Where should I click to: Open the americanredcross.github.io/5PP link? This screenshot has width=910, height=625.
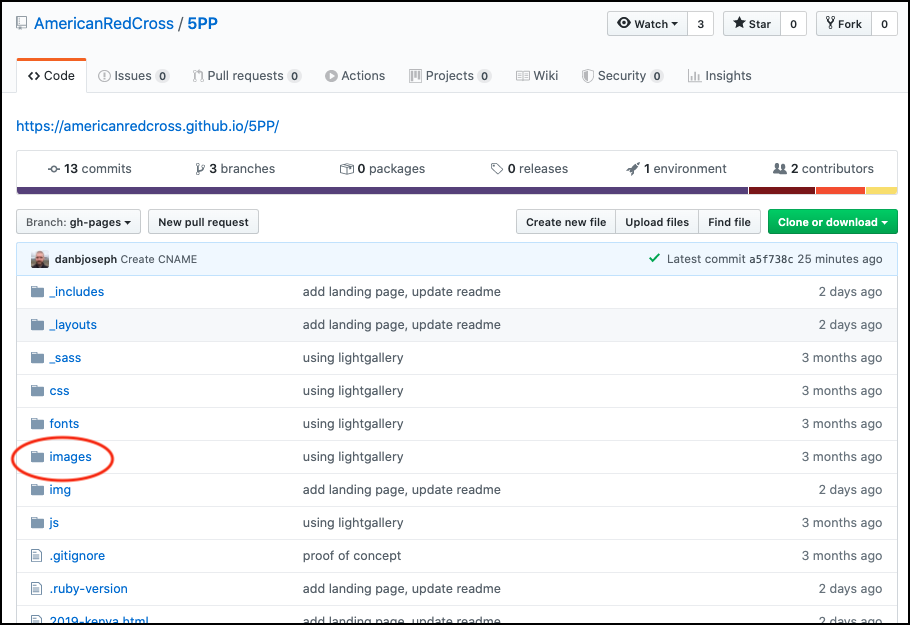click(x=147, y=126)
